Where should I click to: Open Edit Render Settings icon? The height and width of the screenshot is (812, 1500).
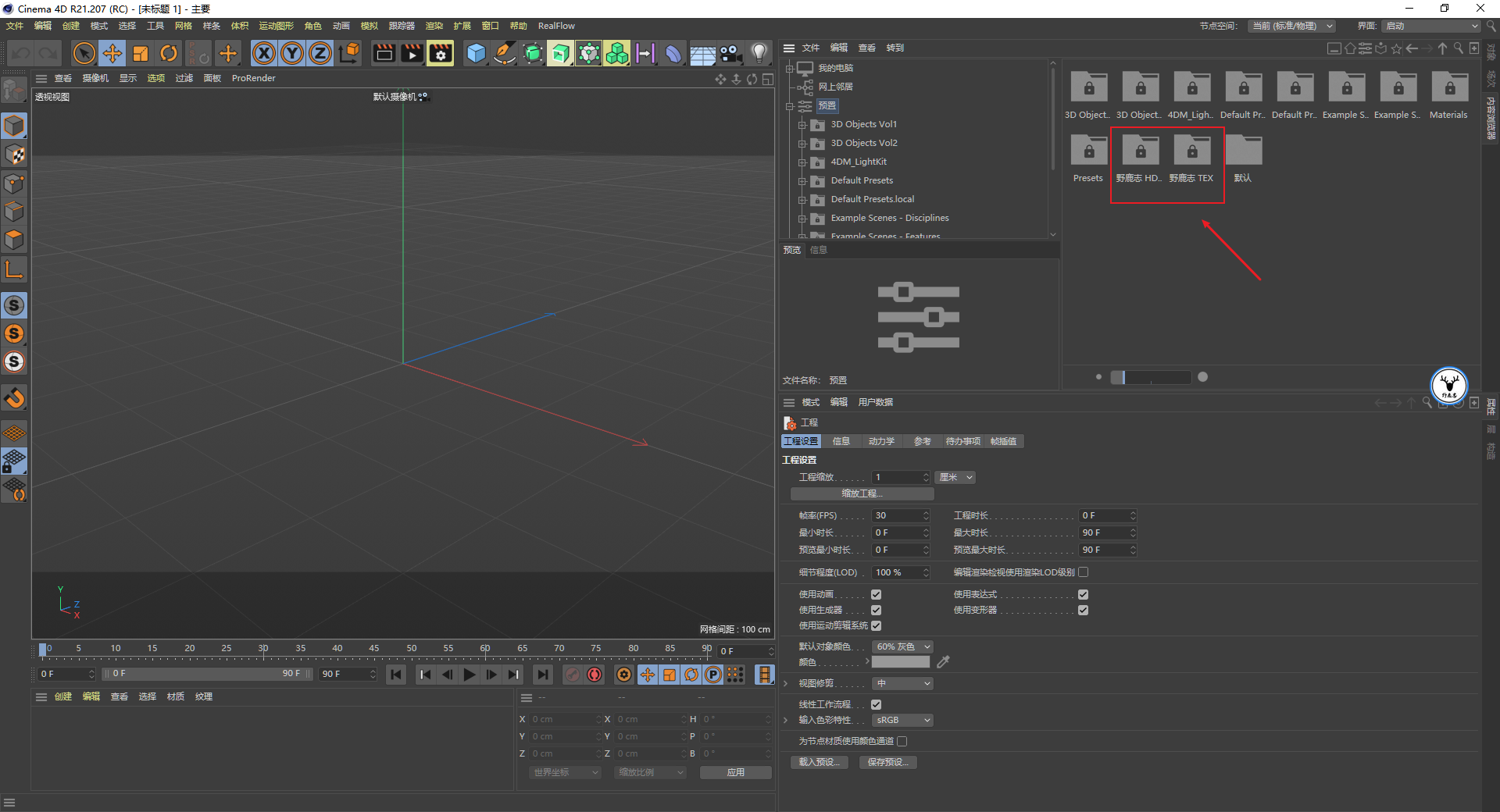click(441, 54)
